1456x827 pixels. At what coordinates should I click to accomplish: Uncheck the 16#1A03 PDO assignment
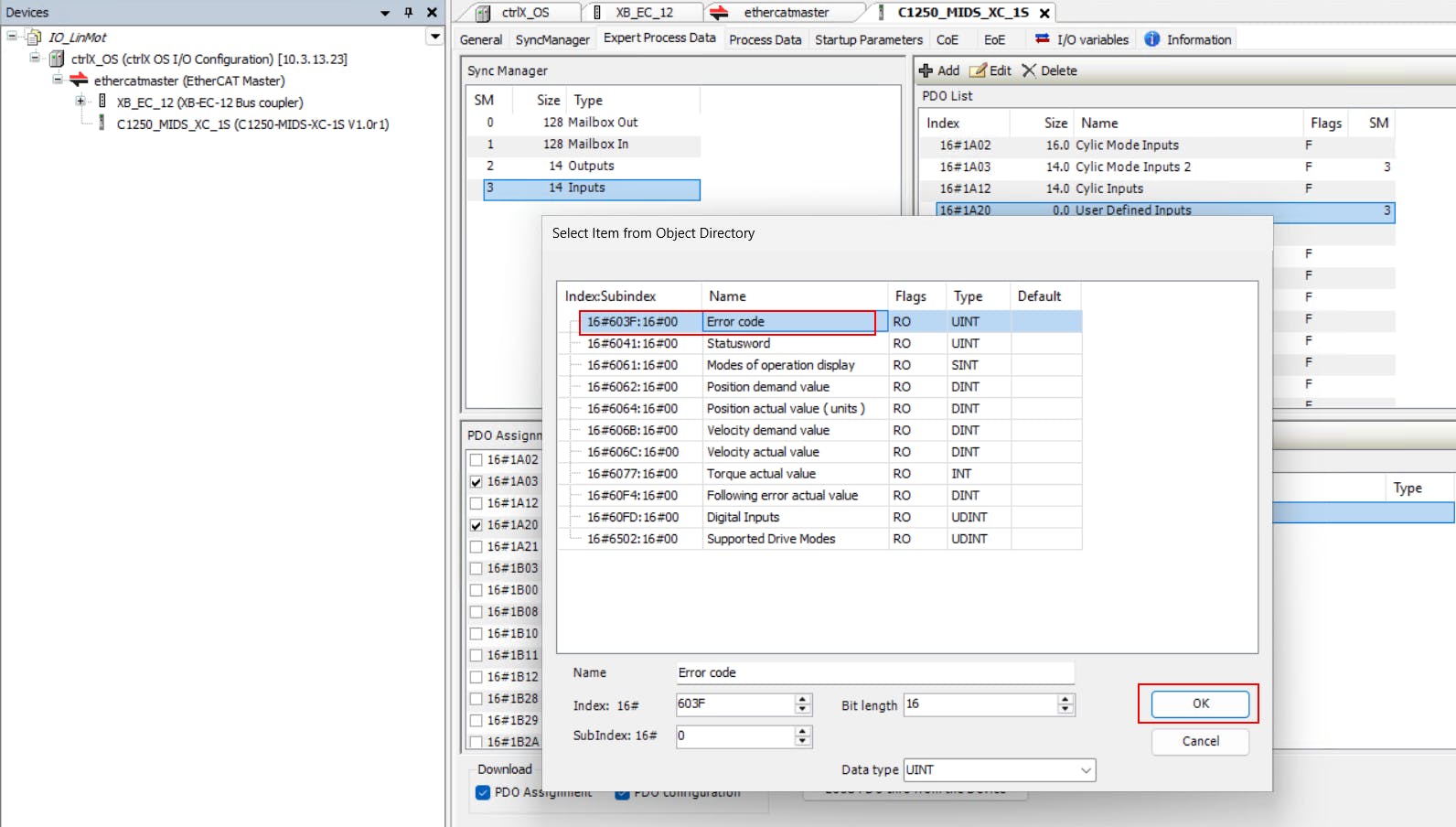click(476, 481)
